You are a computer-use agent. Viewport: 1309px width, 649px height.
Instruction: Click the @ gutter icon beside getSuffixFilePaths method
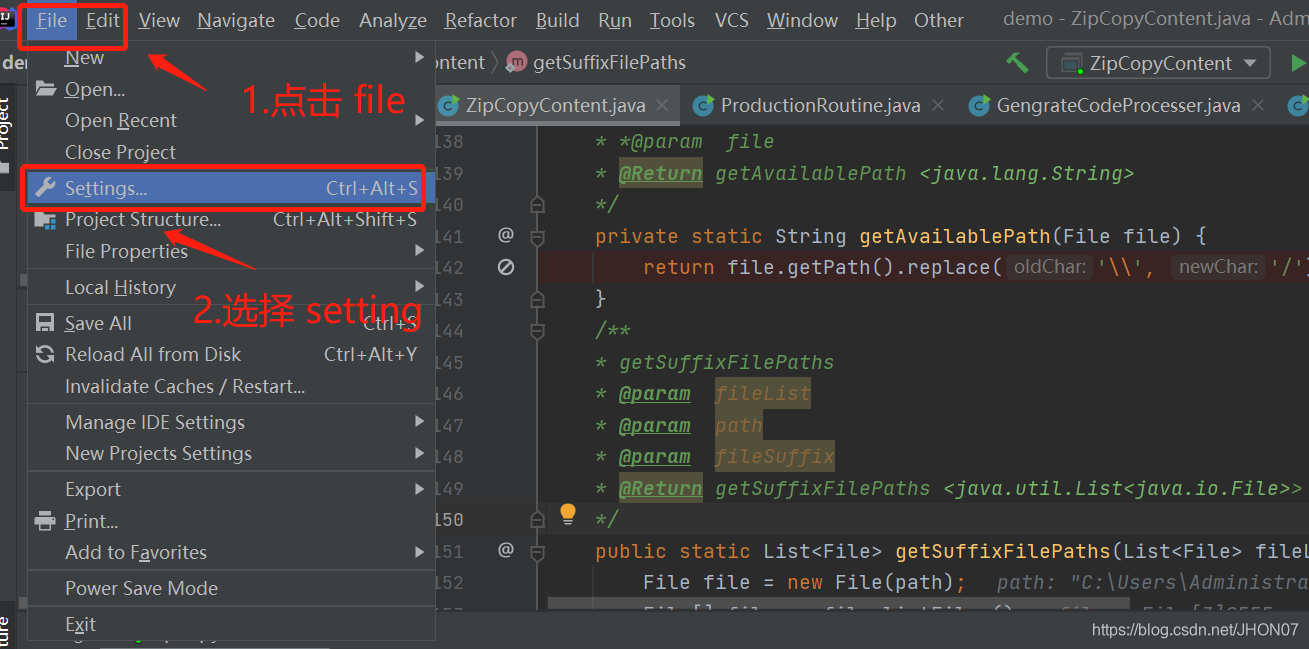coord(506,550)
